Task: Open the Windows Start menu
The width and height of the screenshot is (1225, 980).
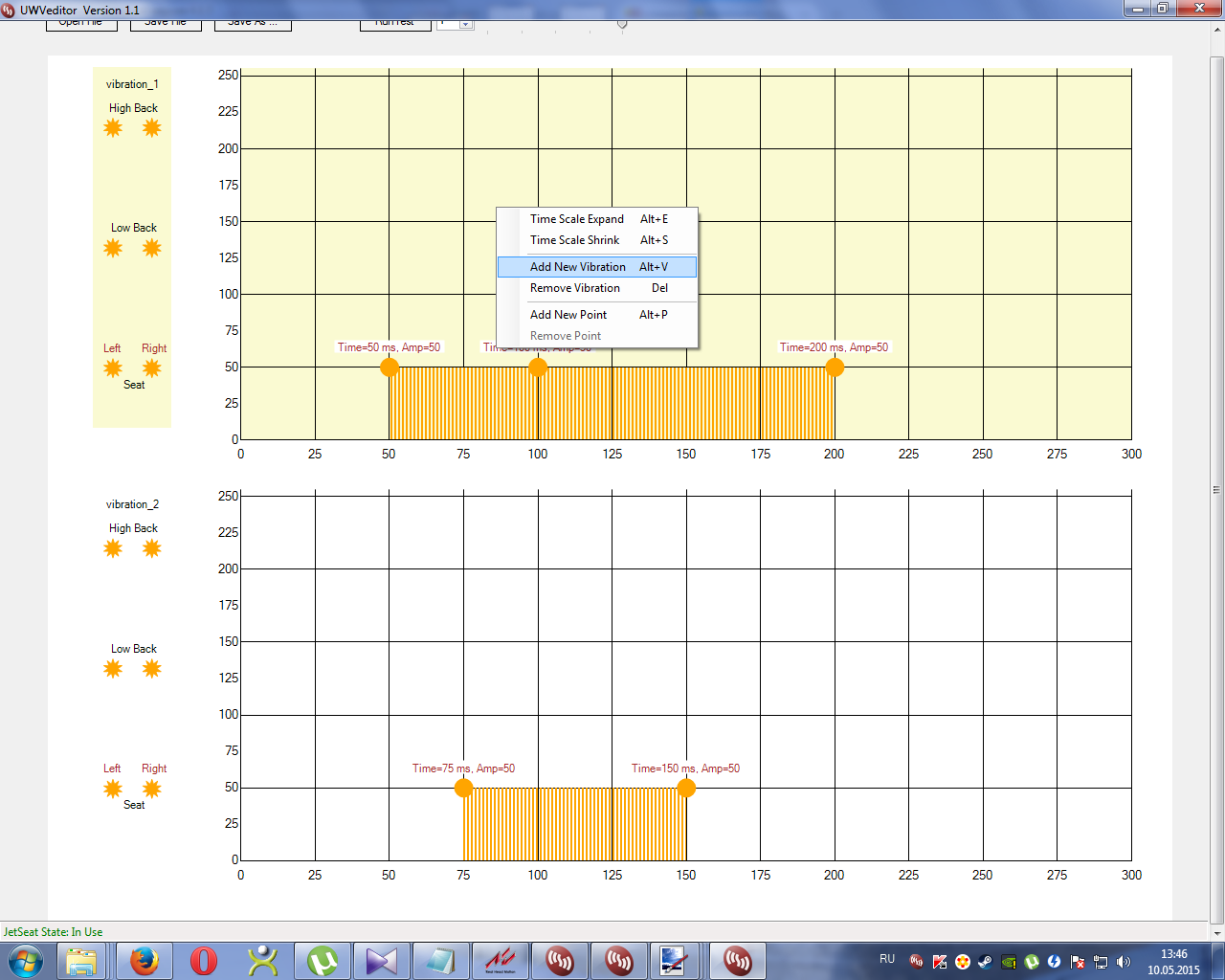Action: 26,960
